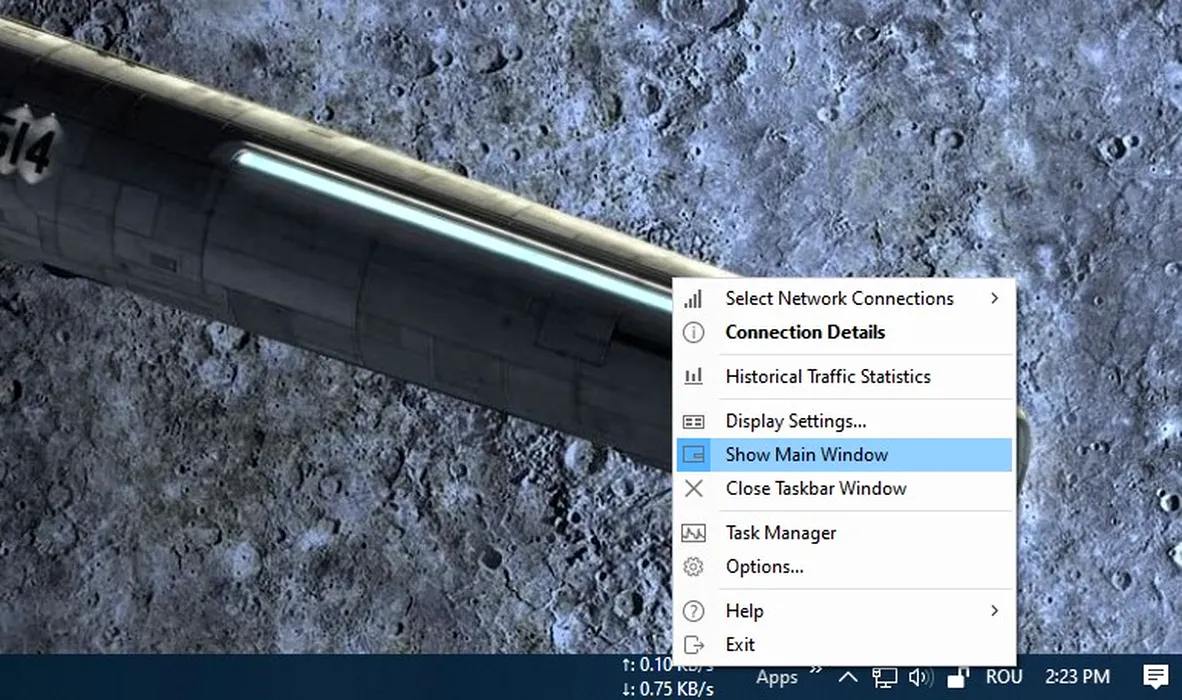This screenshot has height=700, width=1182.
Task: Show hidden tray icons with the up chevron
Action: coord(847,677)
